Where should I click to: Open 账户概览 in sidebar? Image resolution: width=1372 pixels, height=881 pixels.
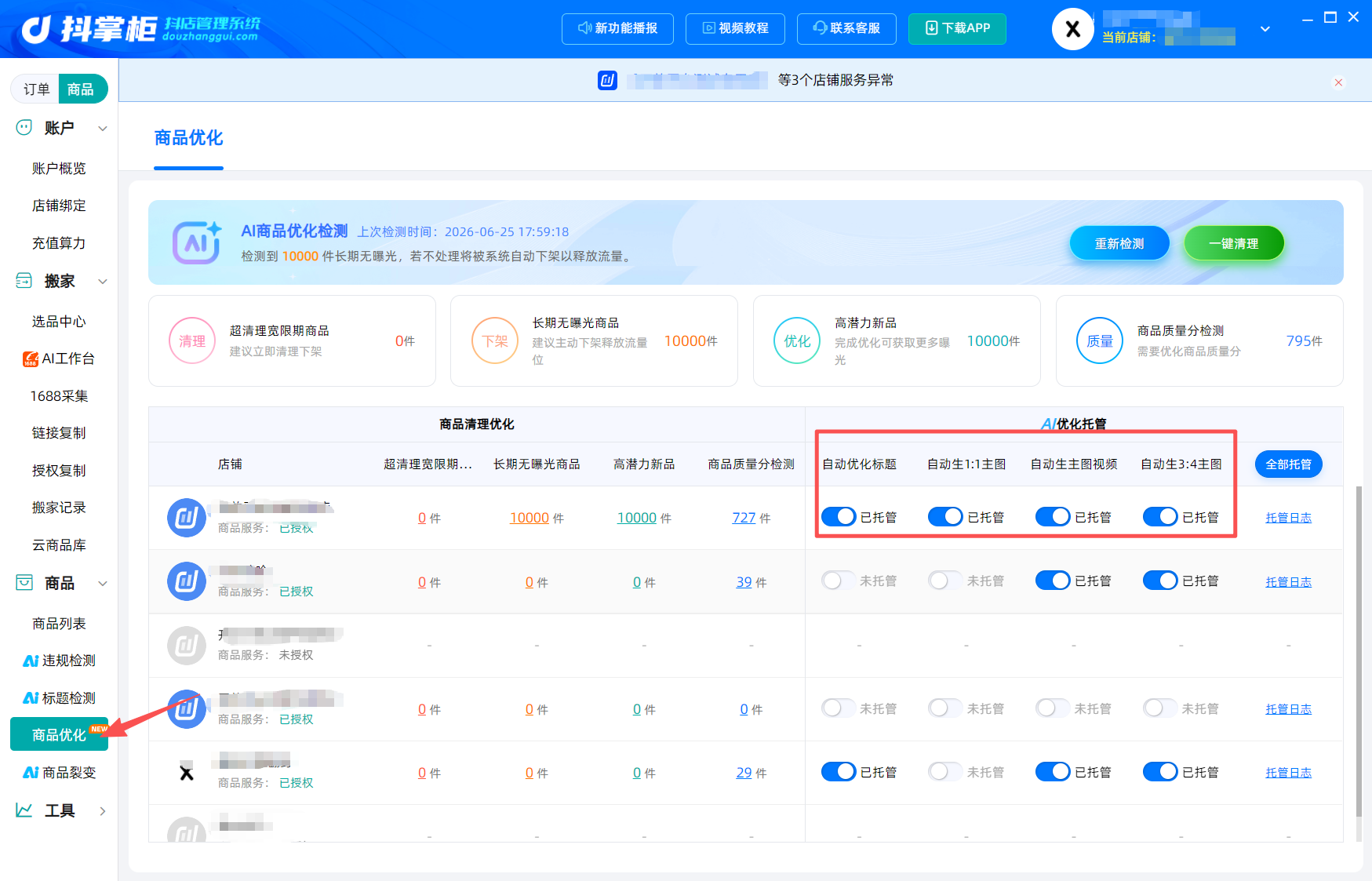(59, 168)
